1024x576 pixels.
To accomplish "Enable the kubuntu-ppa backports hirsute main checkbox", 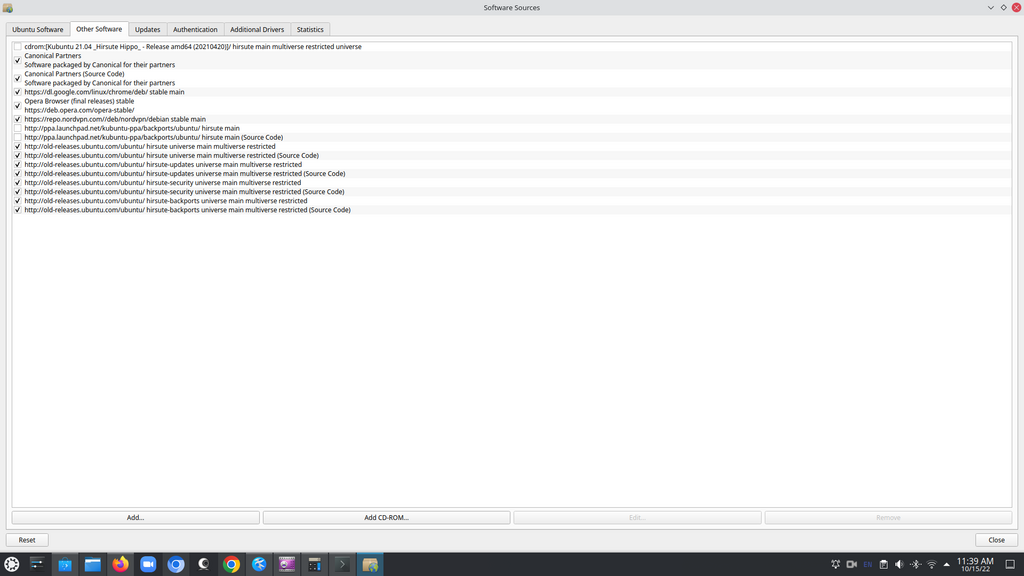I will tap(17, 128).
